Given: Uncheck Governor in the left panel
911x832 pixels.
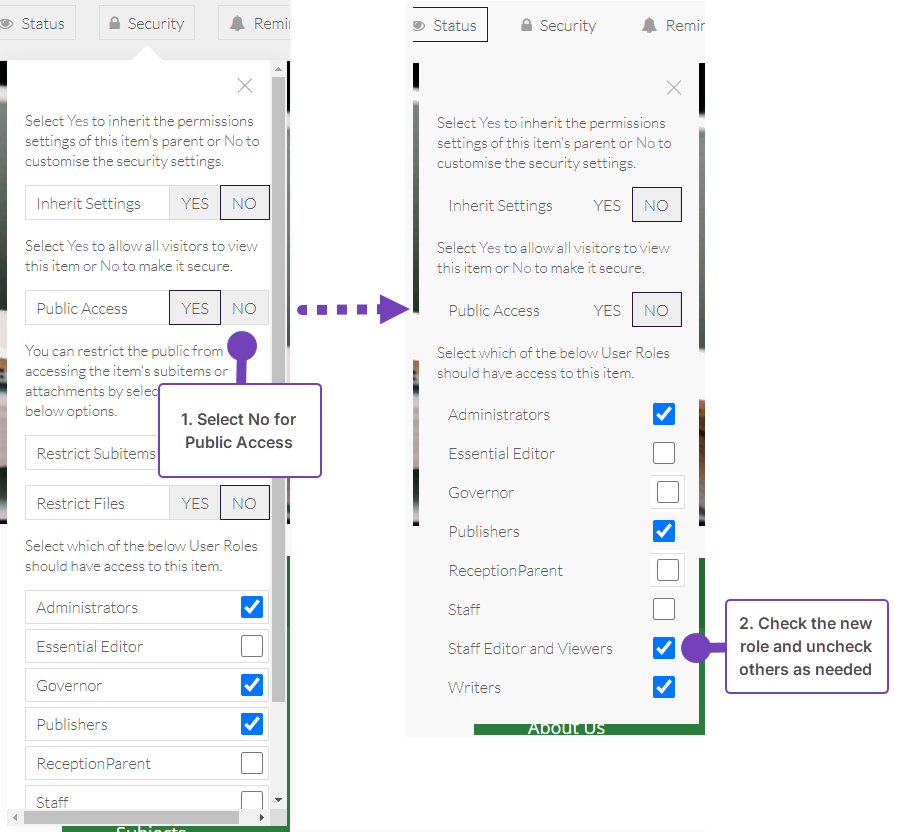Looking at the screenshot, I should (x=252, y=686).
